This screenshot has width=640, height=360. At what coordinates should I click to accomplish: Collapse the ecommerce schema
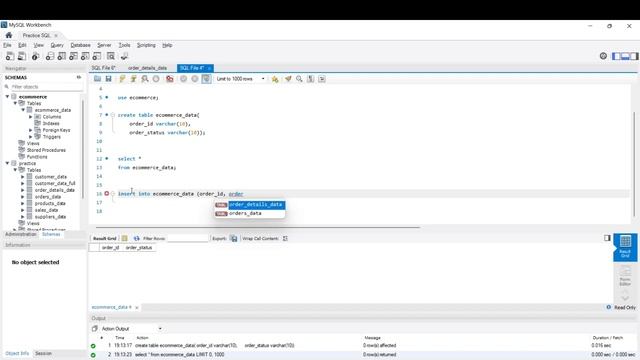[x=7, y=97]
